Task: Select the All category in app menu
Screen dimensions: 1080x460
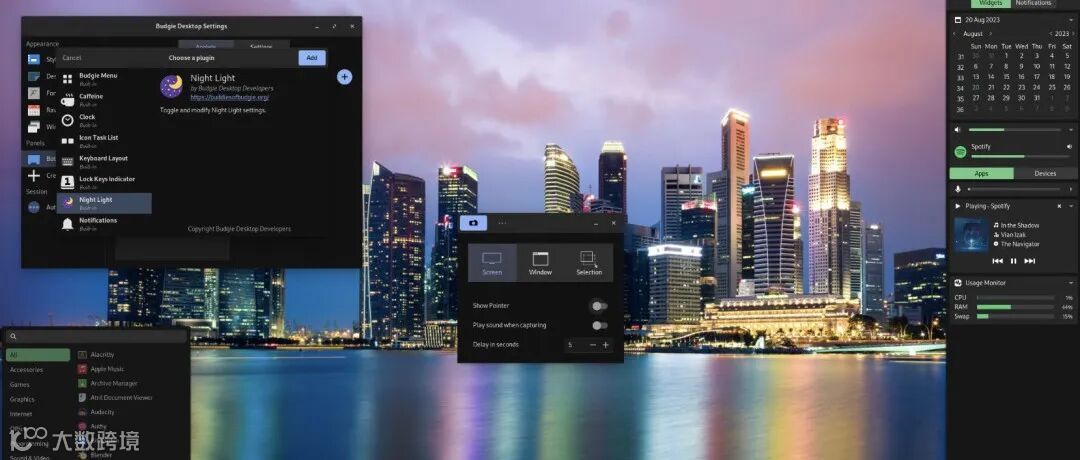Action: 39,355
